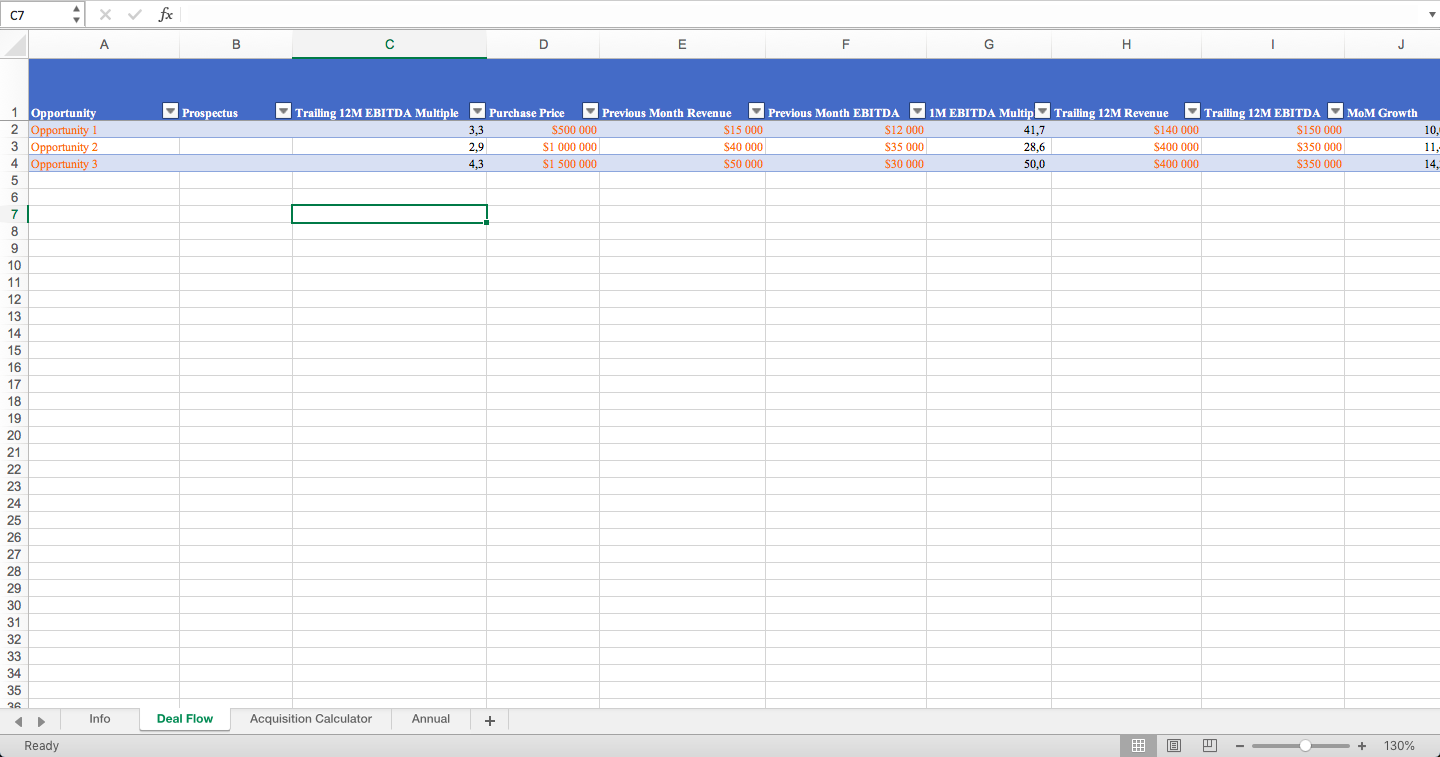The width and height of the screenshot is (1440, 757).
Task: Go to previous sheet with left arrow
Action: click(x=17, y=720)
